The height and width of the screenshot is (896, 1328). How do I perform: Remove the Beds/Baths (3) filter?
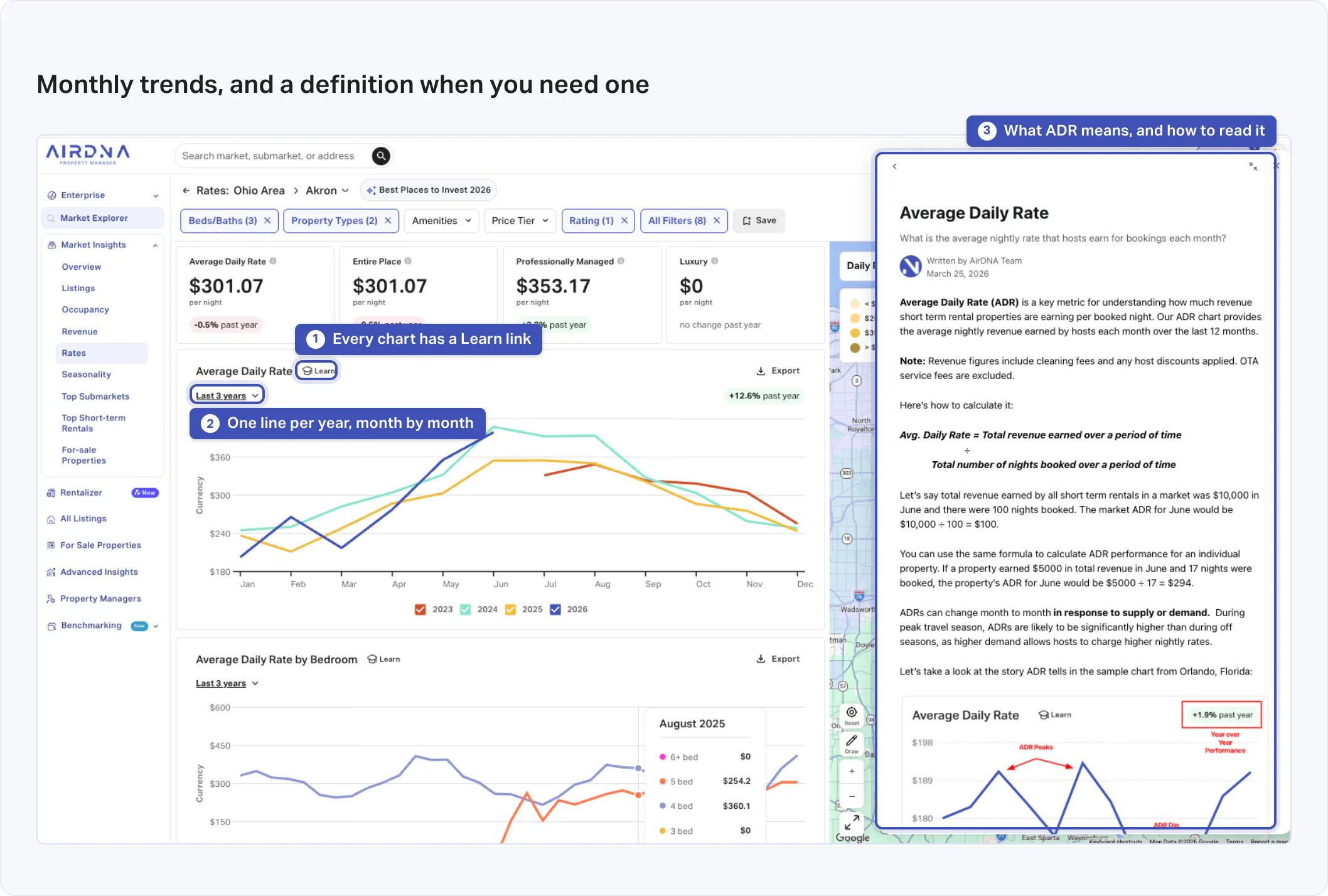point(267,221)
